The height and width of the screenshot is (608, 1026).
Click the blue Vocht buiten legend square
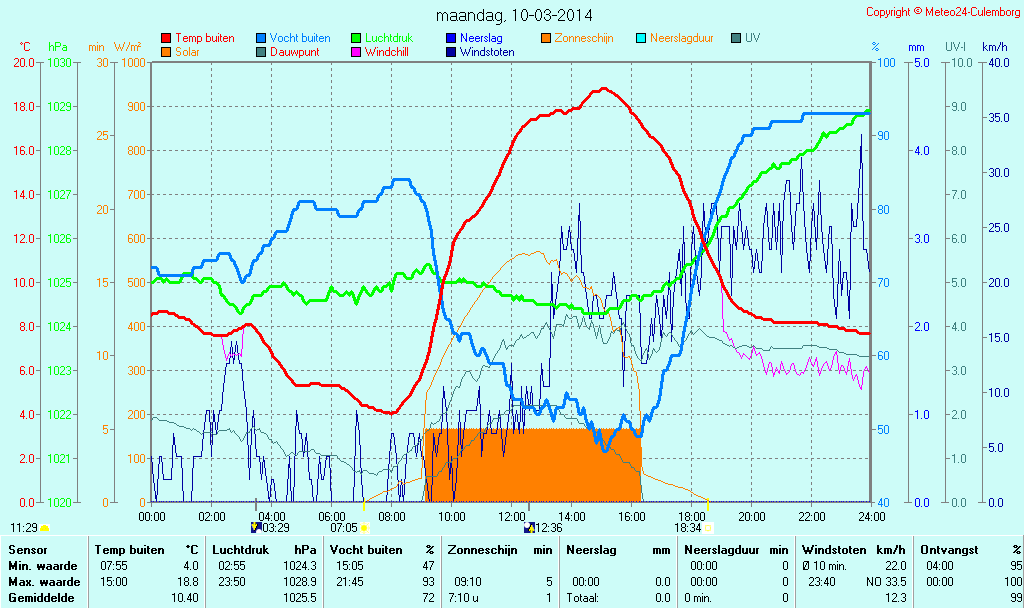261,38
